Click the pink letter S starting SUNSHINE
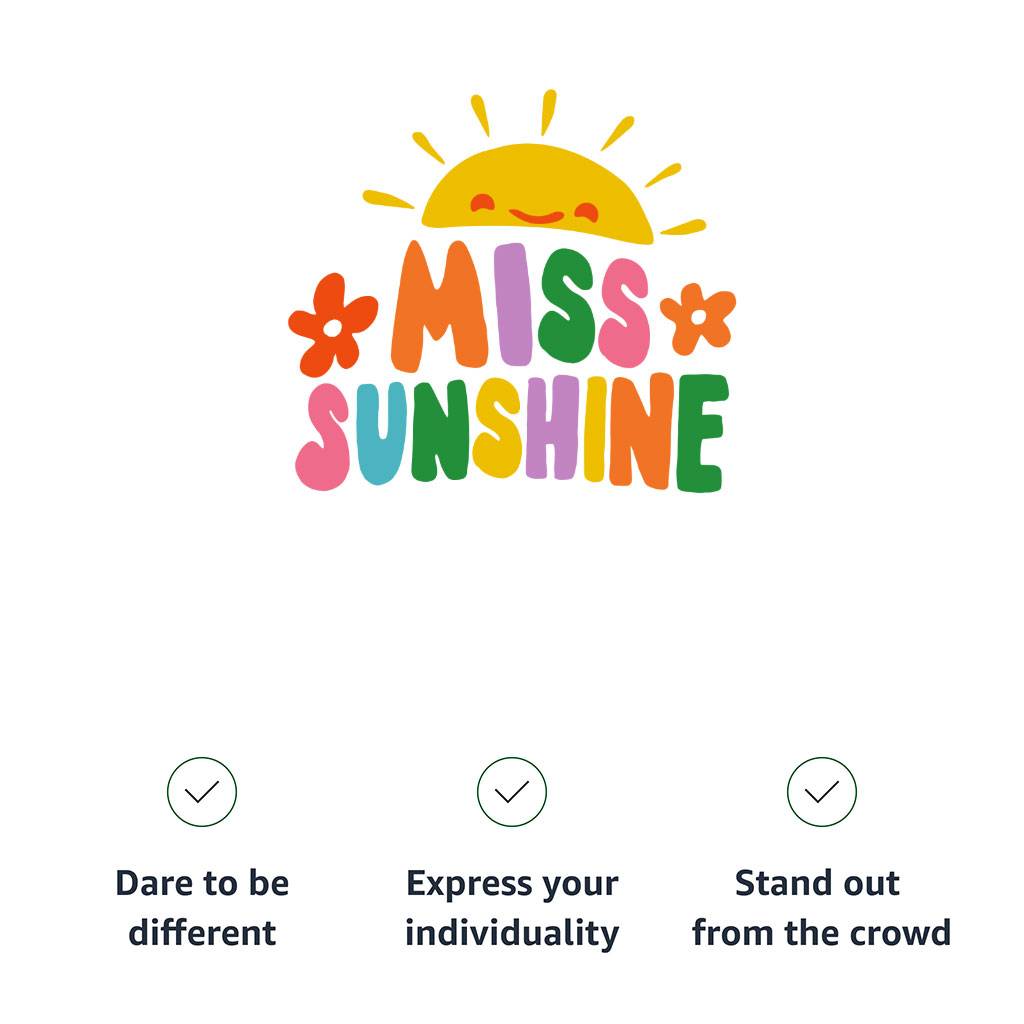The height and width of the screenshot is (1024, 1024). 324,438
